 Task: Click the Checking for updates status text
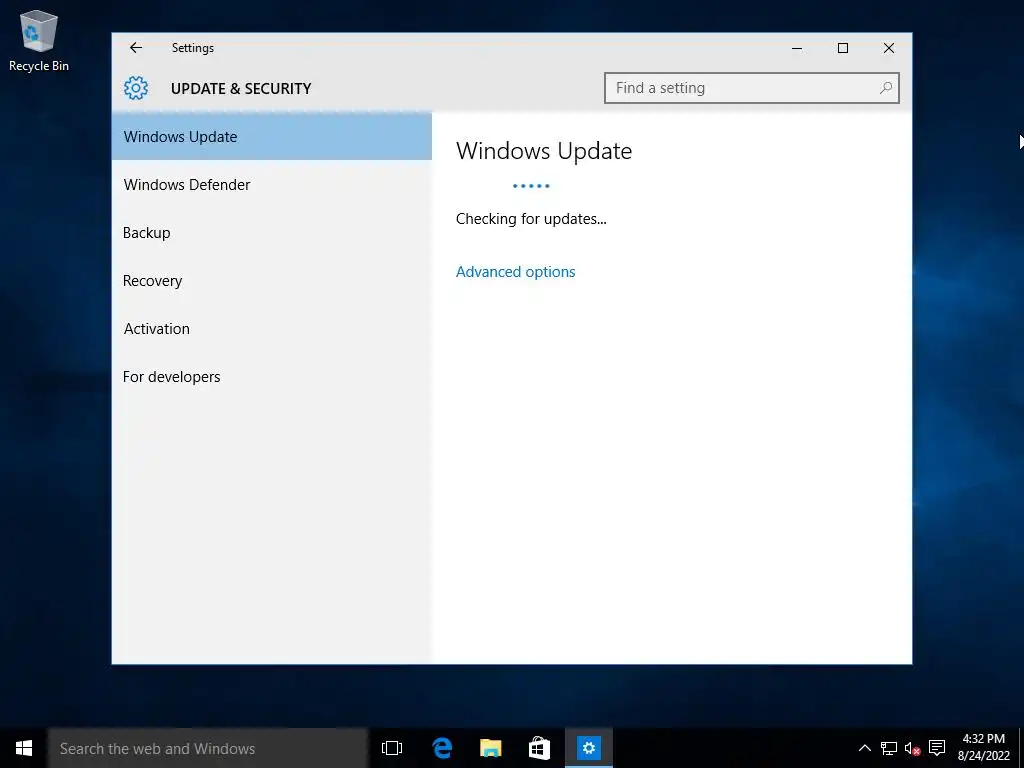(531, 219)
